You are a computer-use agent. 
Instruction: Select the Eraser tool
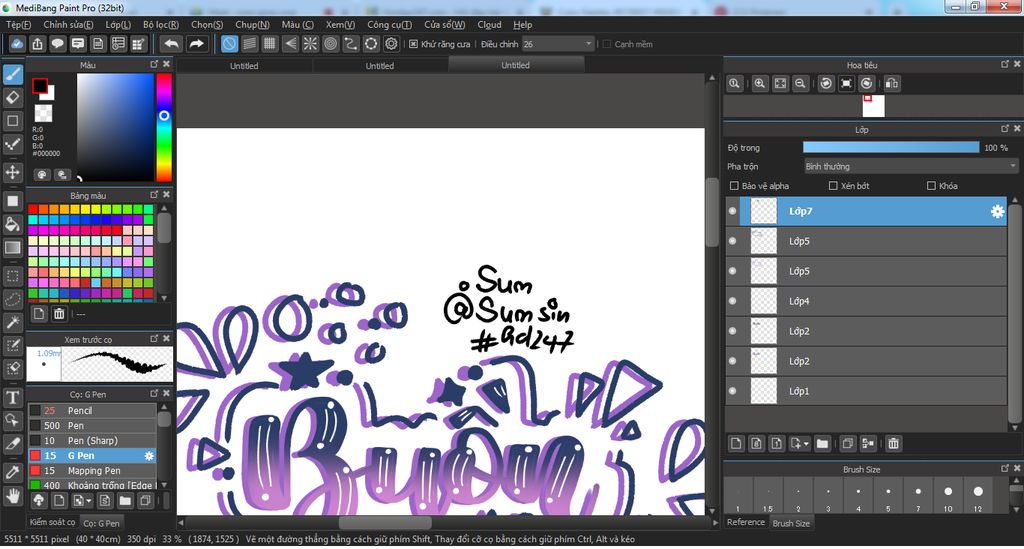12,98
